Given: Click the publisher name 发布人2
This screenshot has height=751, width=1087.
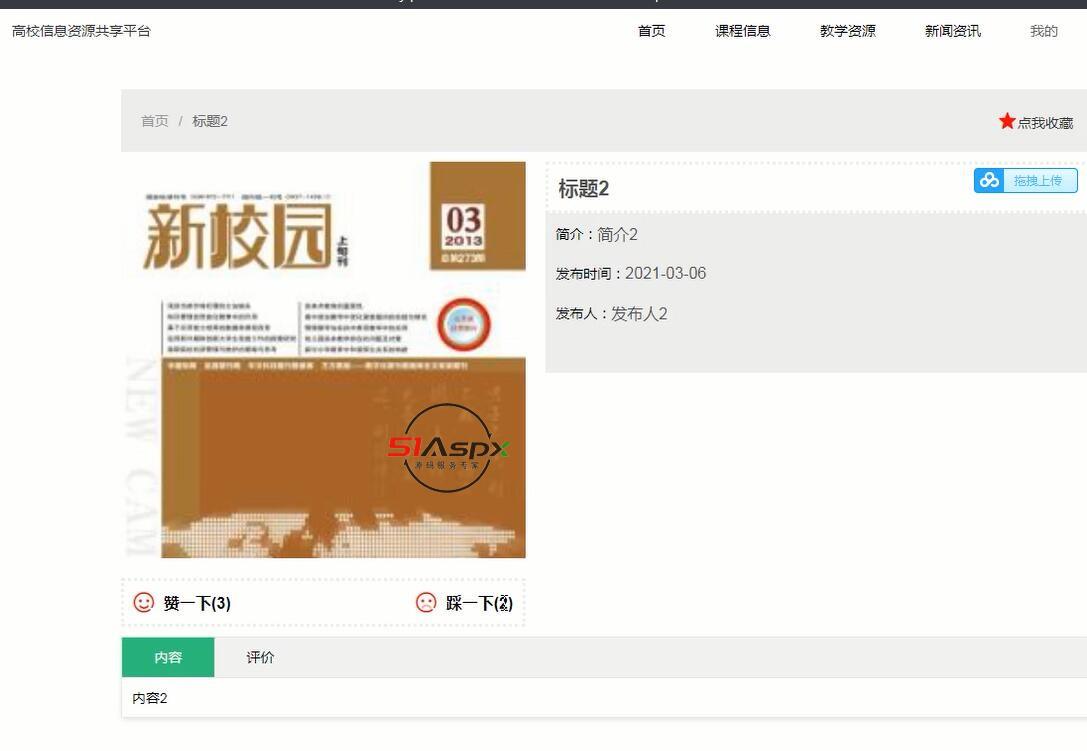Looking at the screenshot, I should click(639, 313).
